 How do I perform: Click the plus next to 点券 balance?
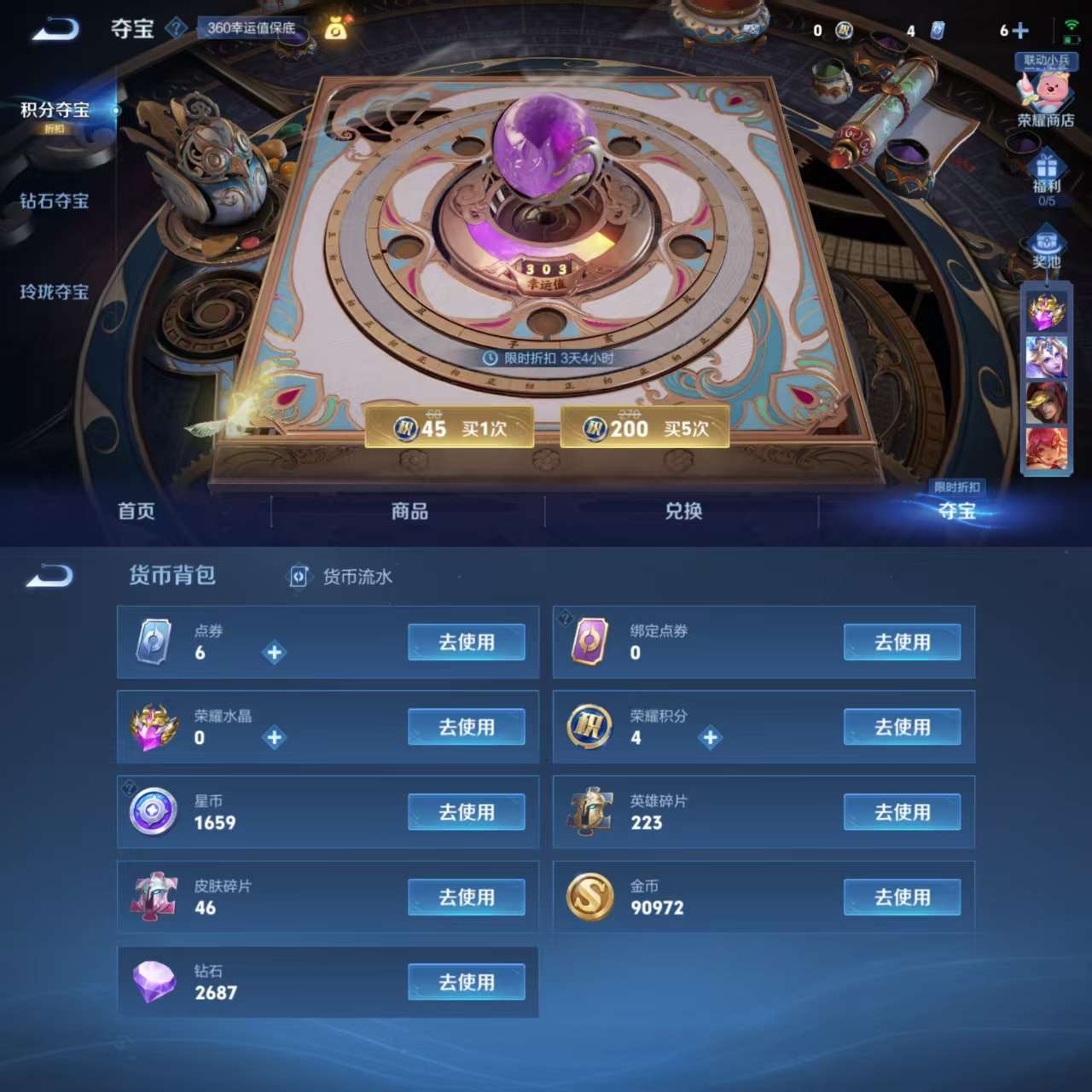(x=274, y=653)
